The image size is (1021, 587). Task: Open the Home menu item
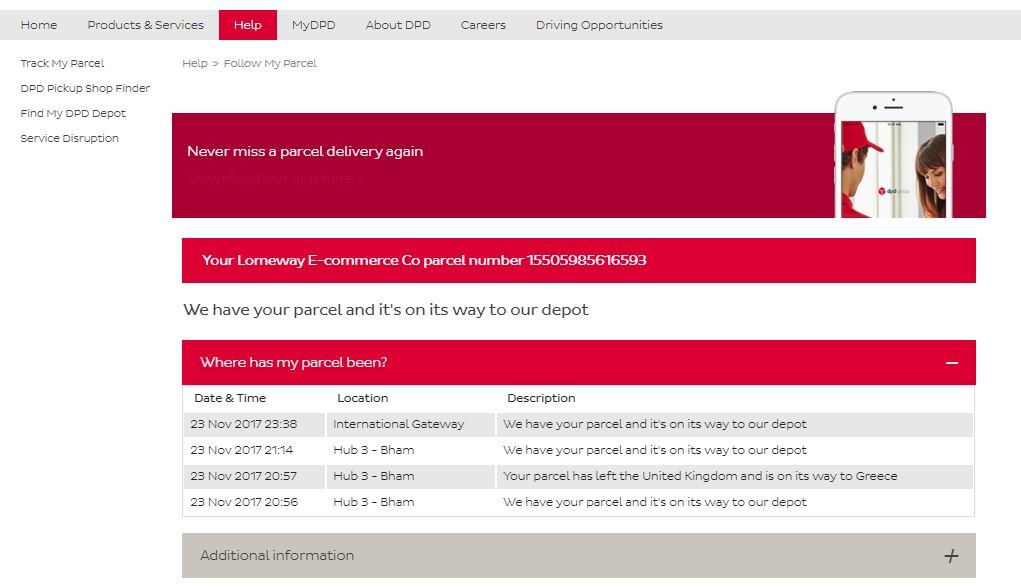pos(38,25)
